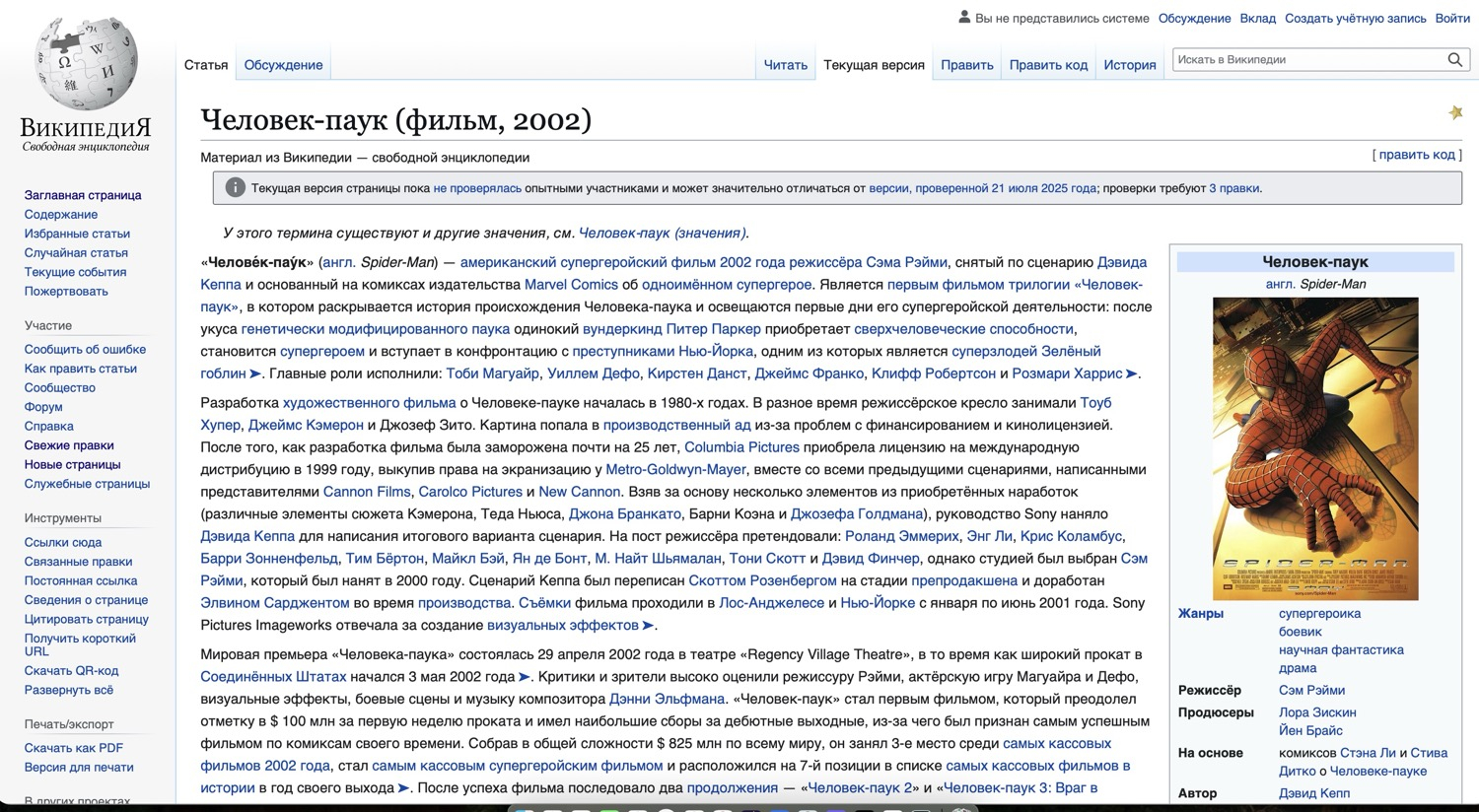1479x812 pixels.
Task: Open the 'Сэм Рэйми' director link in infobox
Action: (1311, 691)
